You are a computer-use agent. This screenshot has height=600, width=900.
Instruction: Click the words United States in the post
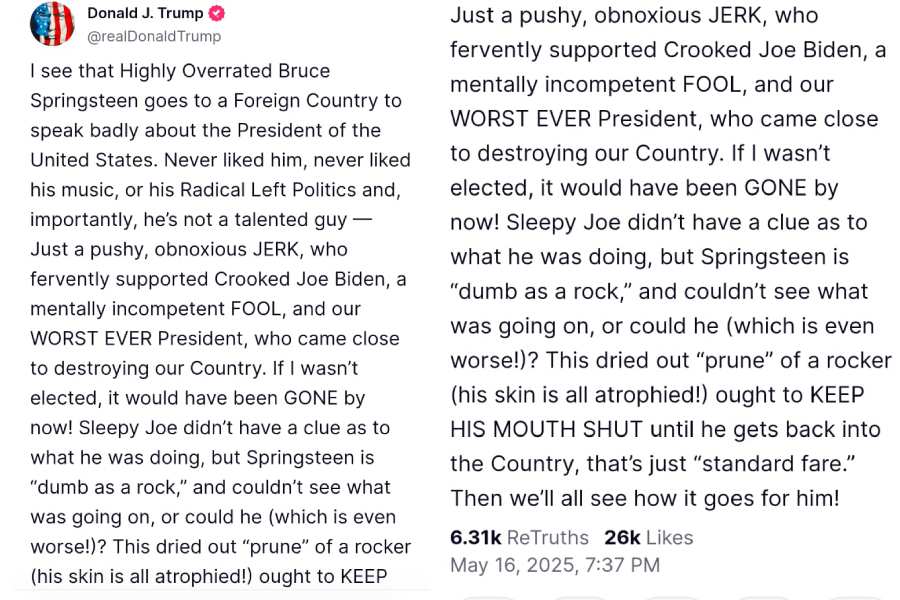click(94, 160)
